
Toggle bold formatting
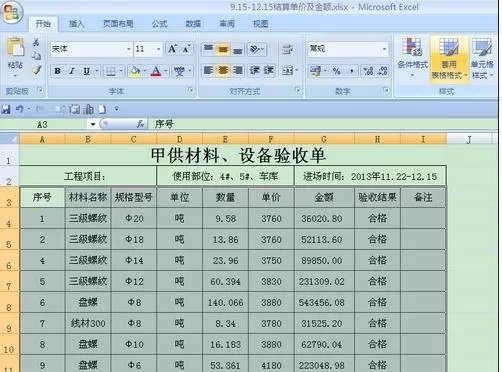[x=57, y=71]
